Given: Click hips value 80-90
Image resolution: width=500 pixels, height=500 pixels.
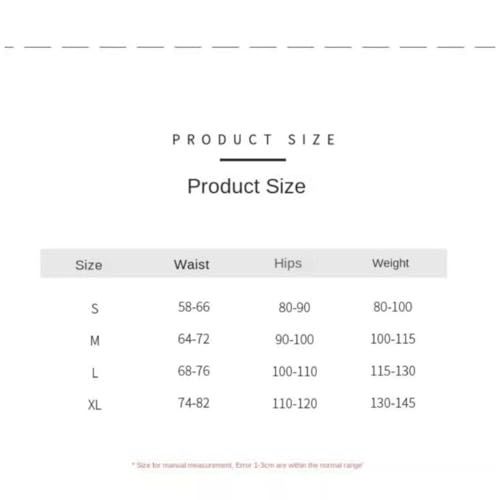Looking at the screenshot, I should pyautogui.click(x=294, y=308).
